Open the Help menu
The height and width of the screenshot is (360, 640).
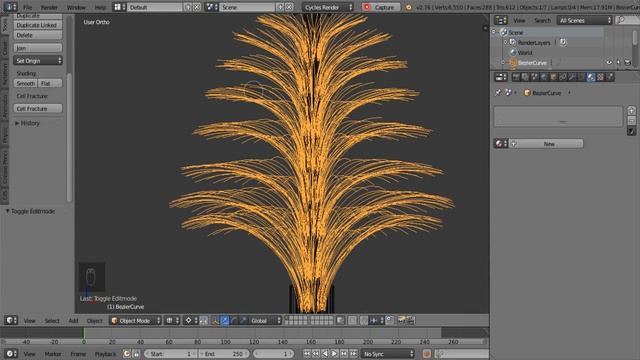pyautogui.click(x=100, y=7)
